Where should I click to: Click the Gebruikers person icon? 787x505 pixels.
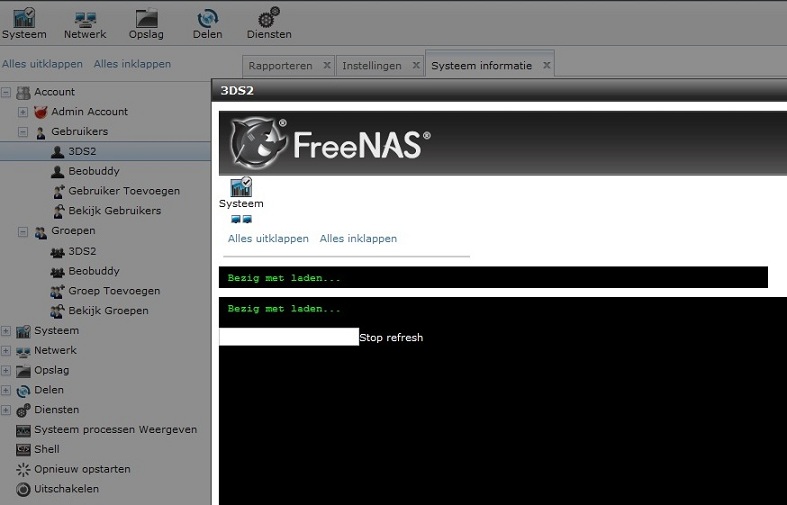(x=41, y=132)
